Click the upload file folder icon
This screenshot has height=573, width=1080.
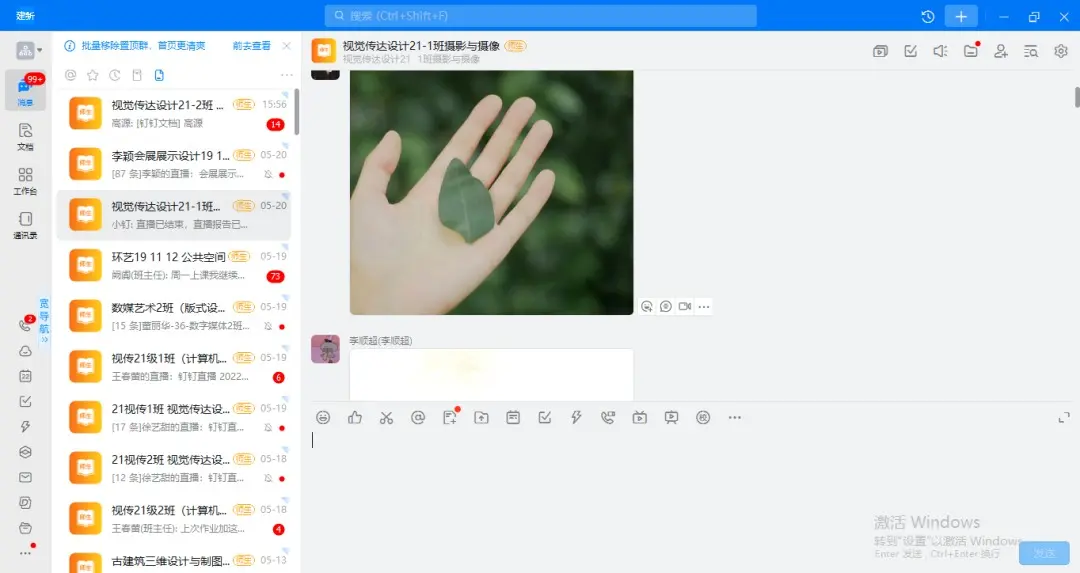click(481, 417)
